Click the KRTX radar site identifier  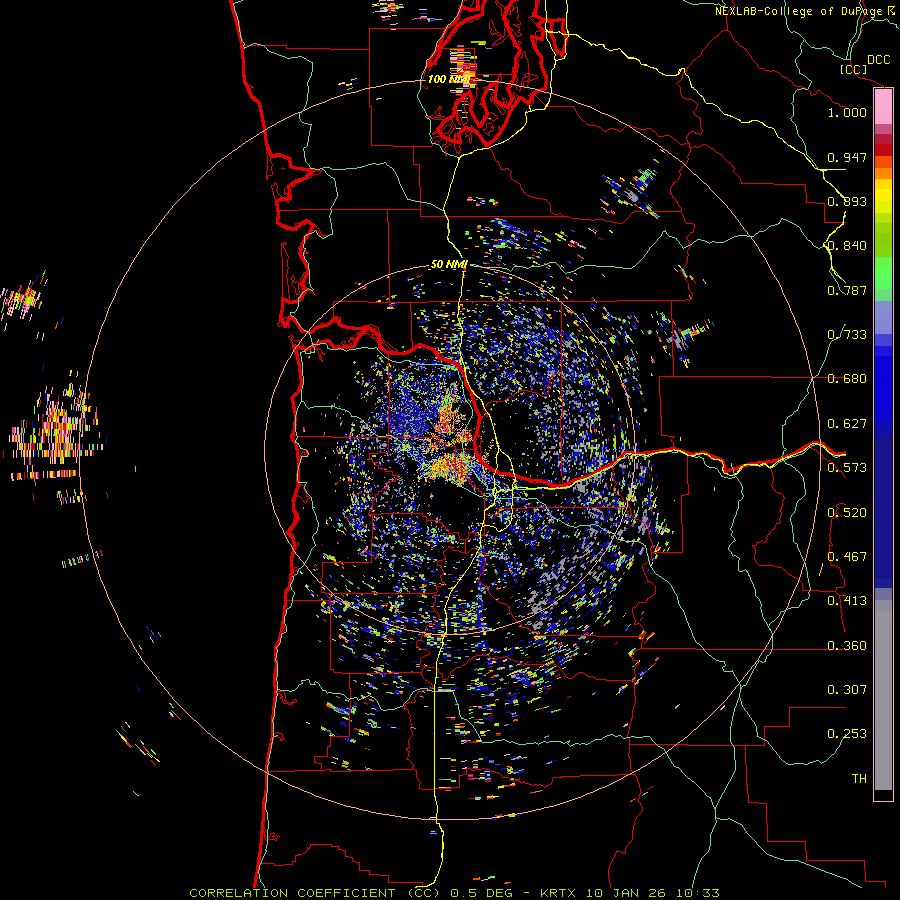pyautogui.click(x=559, y=893)
